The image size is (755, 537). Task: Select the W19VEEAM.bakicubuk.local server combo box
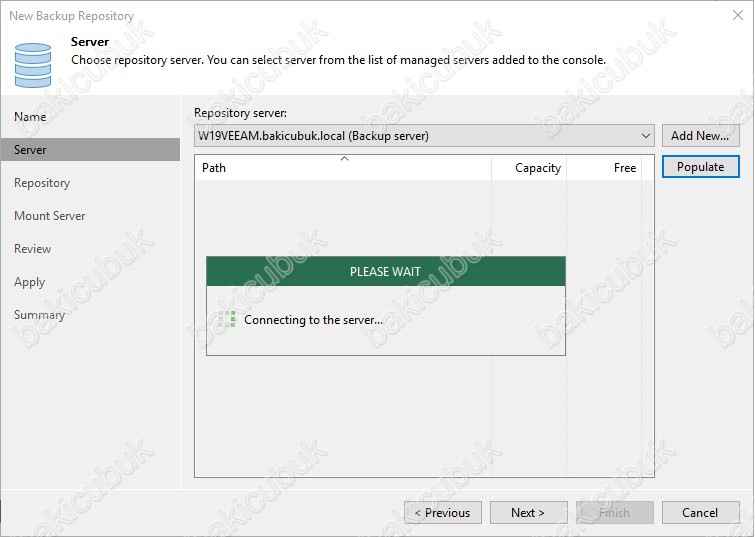(x=424, y=136)
